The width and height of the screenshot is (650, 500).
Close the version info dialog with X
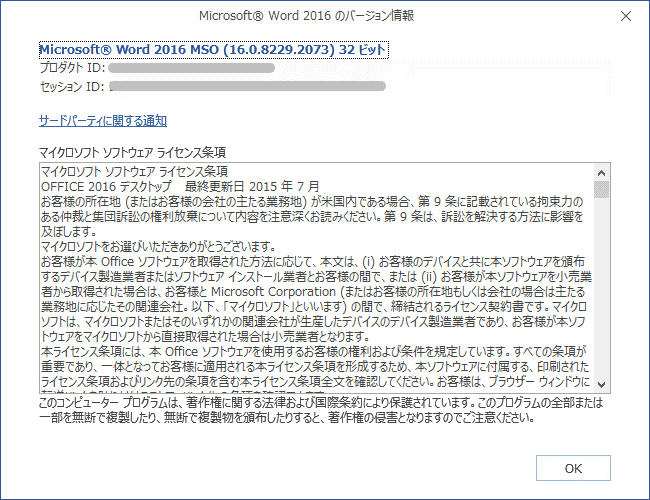tap(626, 16)
